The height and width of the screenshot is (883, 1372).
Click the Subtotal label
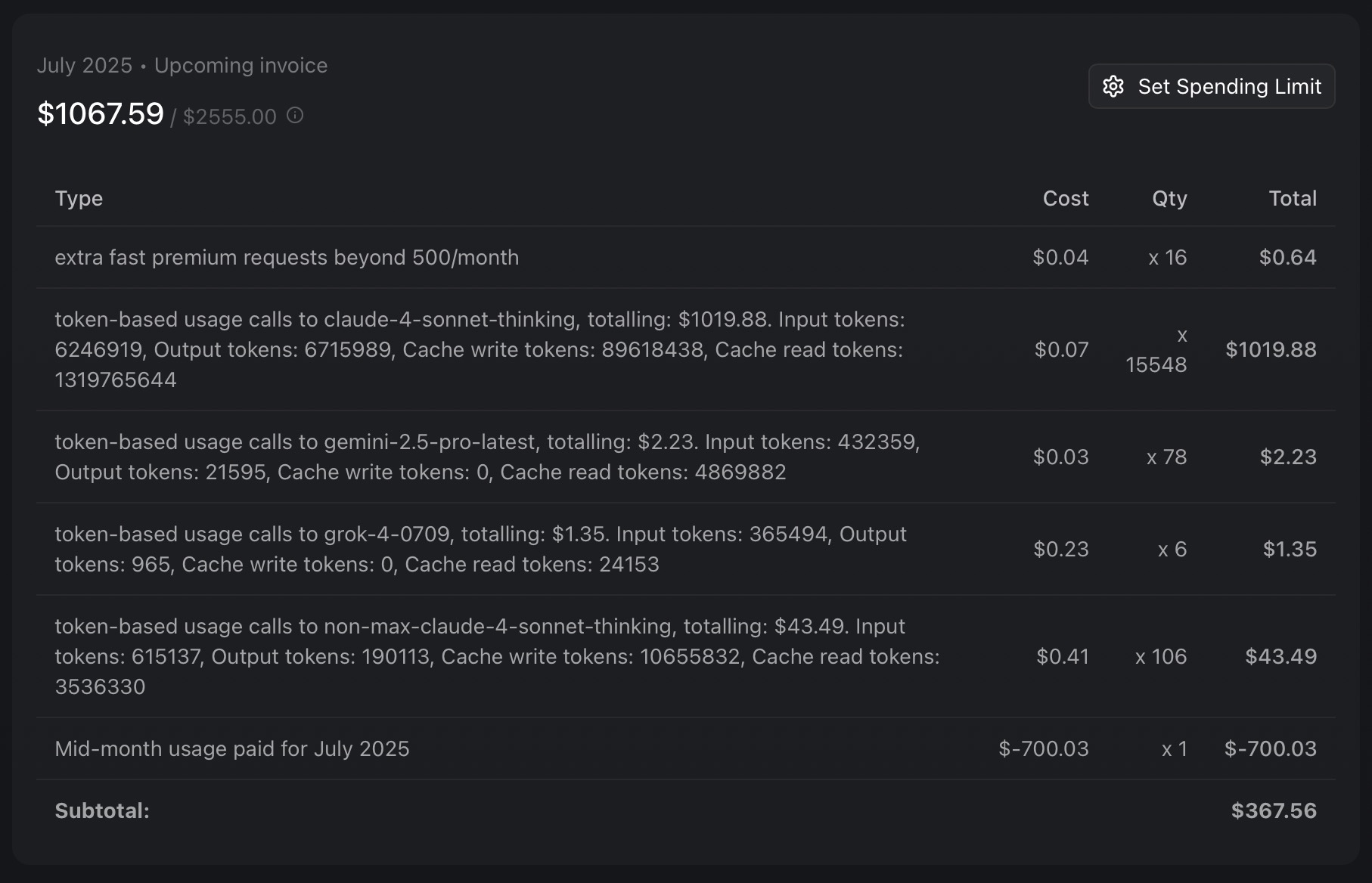102,810
